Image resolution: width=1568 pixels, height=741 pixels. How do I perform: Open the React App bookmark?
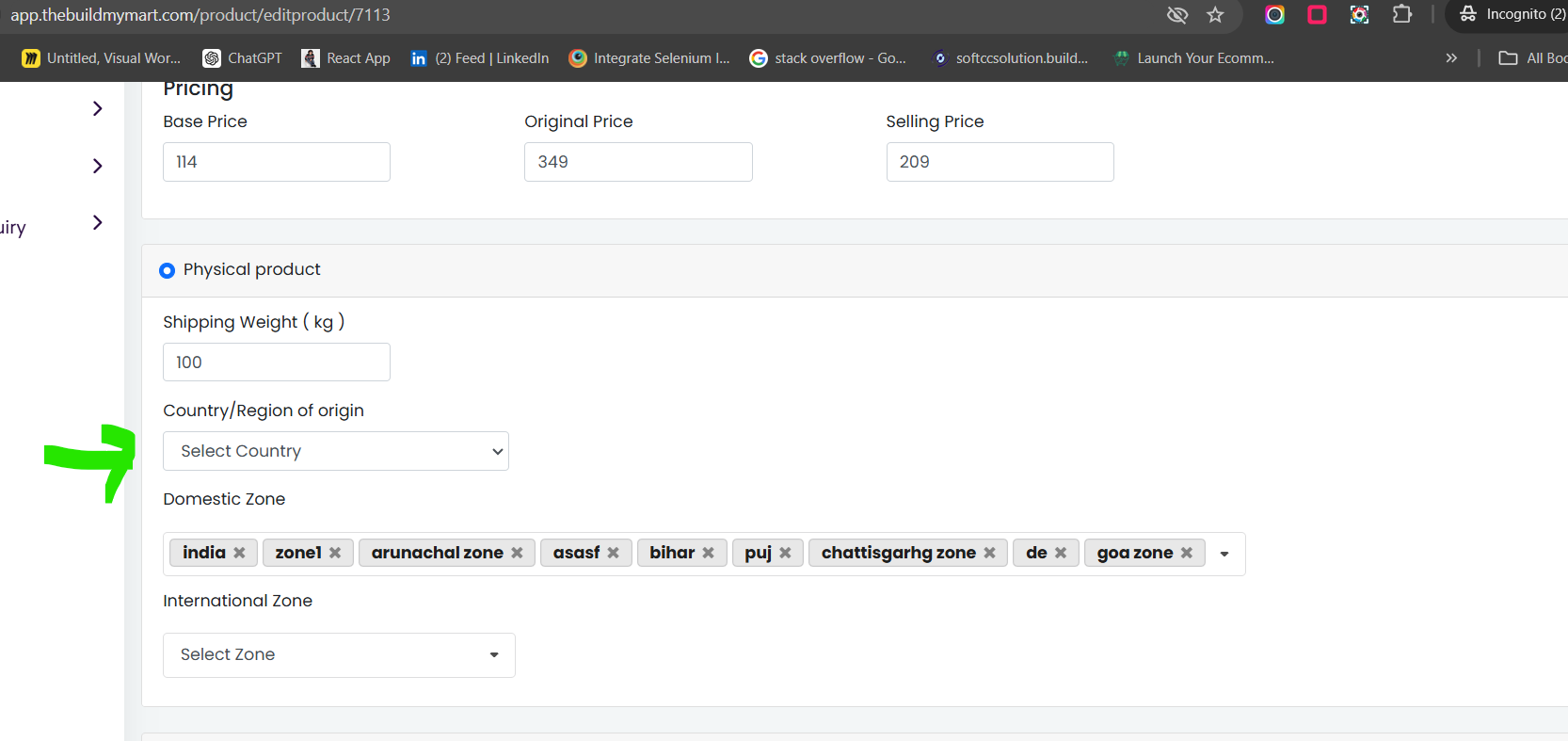point(345,58)
